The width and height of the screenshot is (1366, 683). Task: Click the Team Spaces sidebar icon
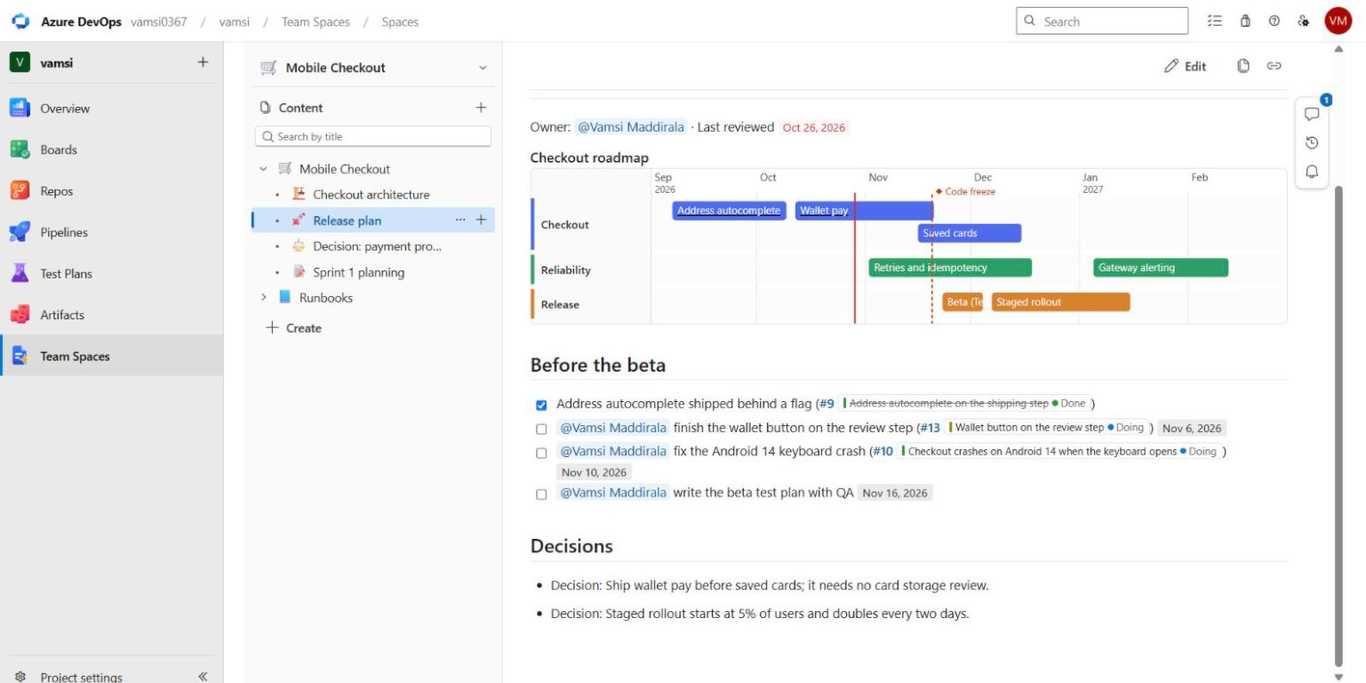(20, 356)
